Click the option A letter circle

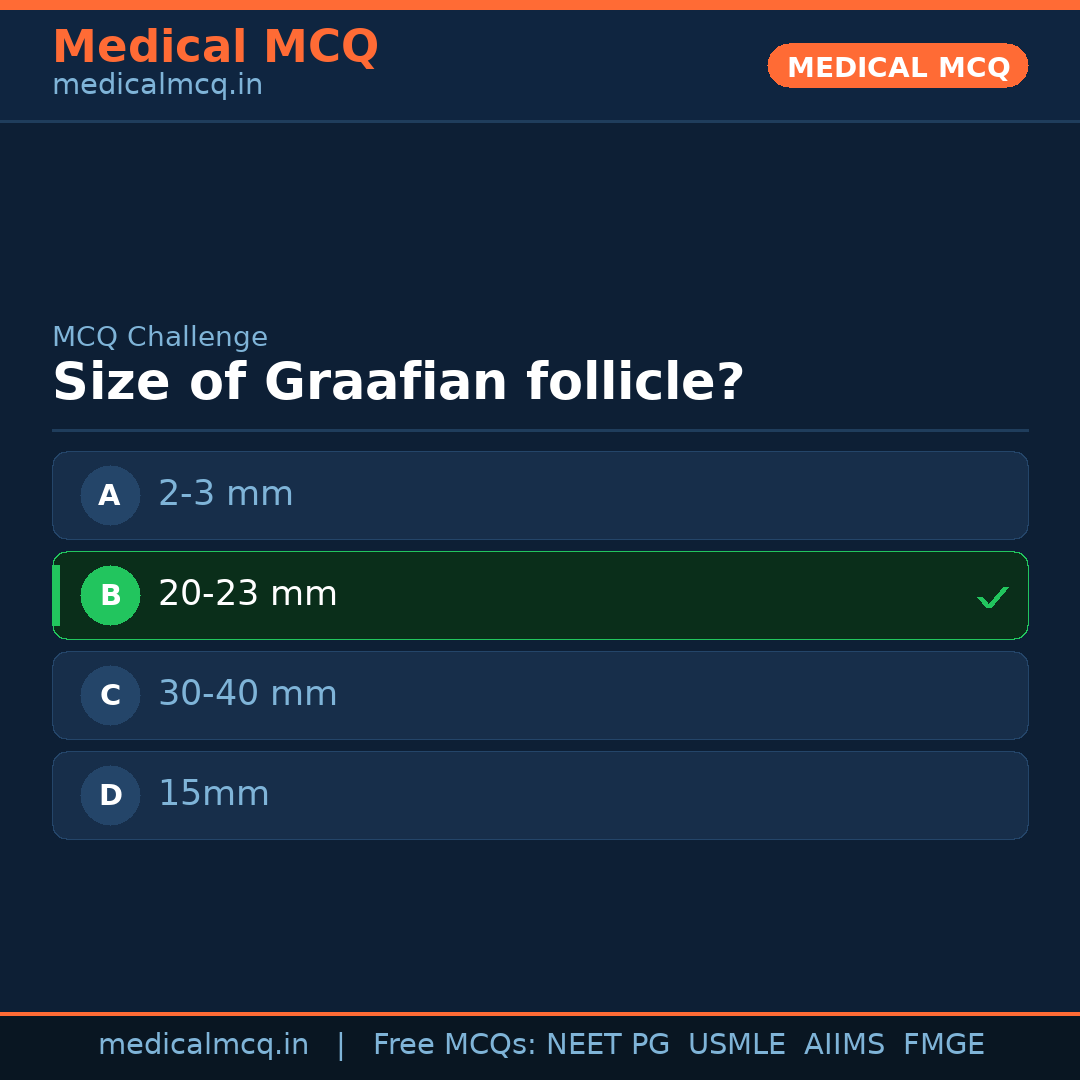(x=110, y=495)
